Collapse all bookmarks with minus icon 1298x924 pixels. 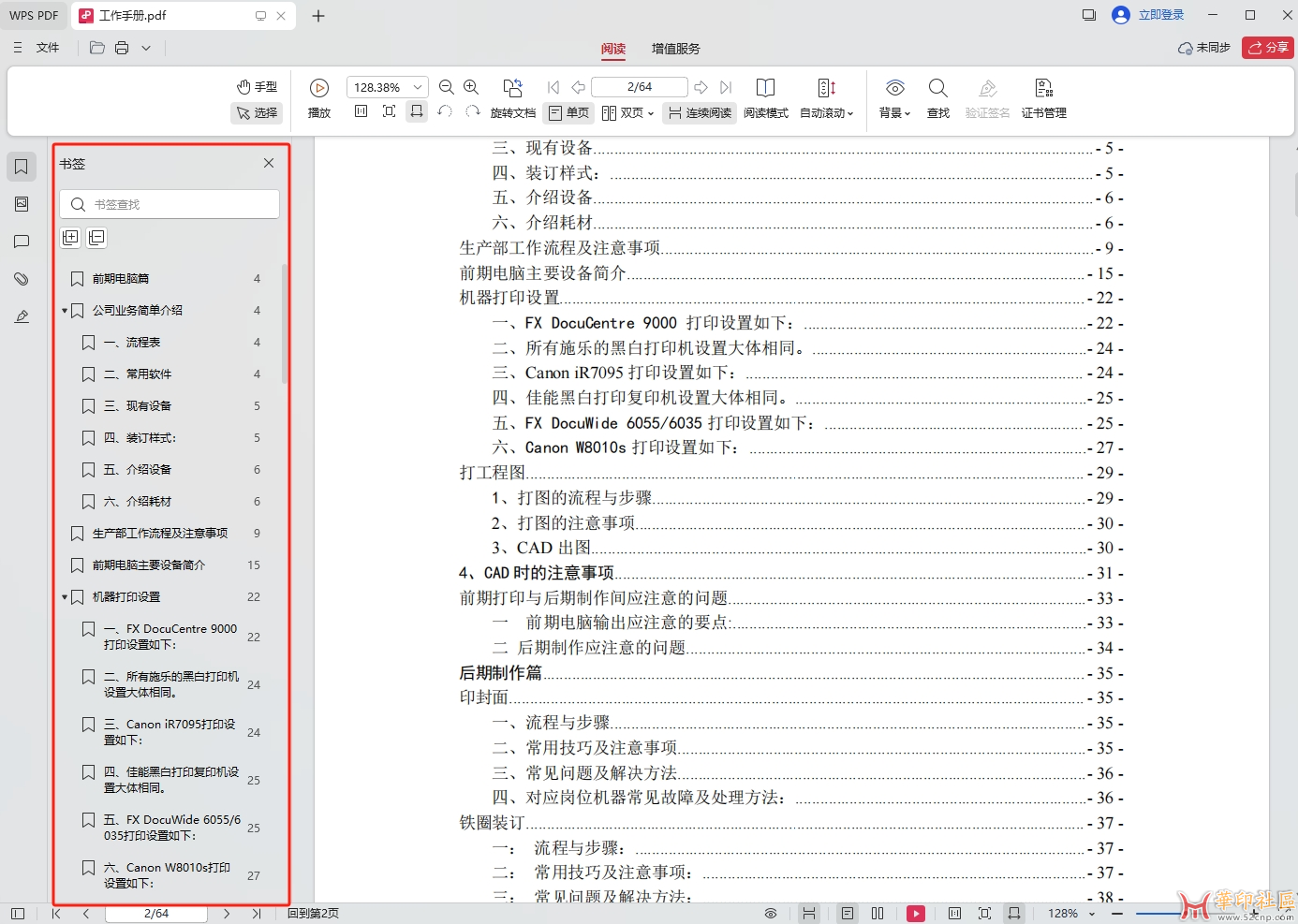[96, 238]
